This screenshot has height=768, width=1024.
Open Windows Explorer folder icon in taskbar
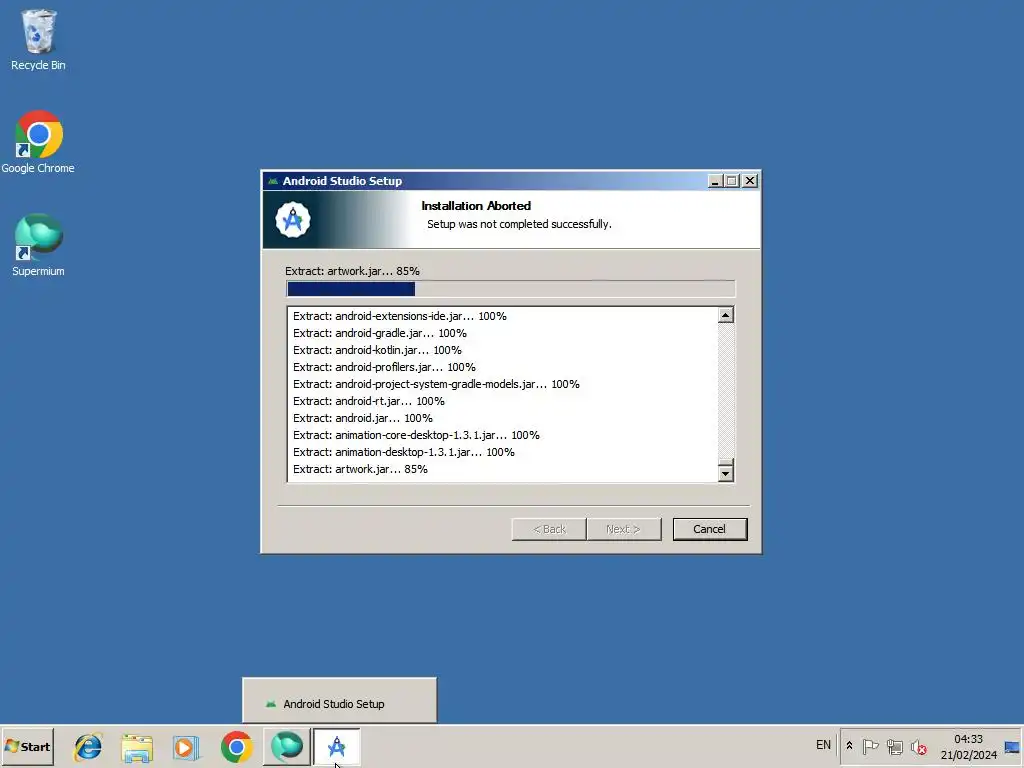coord(137,746)
